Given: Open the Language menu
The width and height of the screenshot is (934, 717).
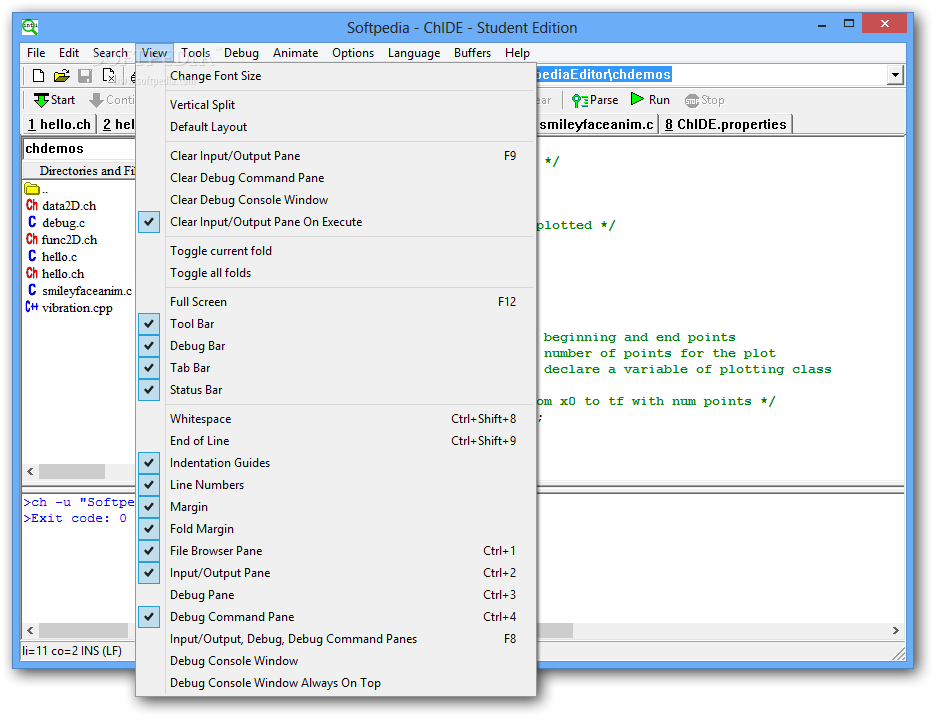Looking at the screenshot, I should 414,53.
